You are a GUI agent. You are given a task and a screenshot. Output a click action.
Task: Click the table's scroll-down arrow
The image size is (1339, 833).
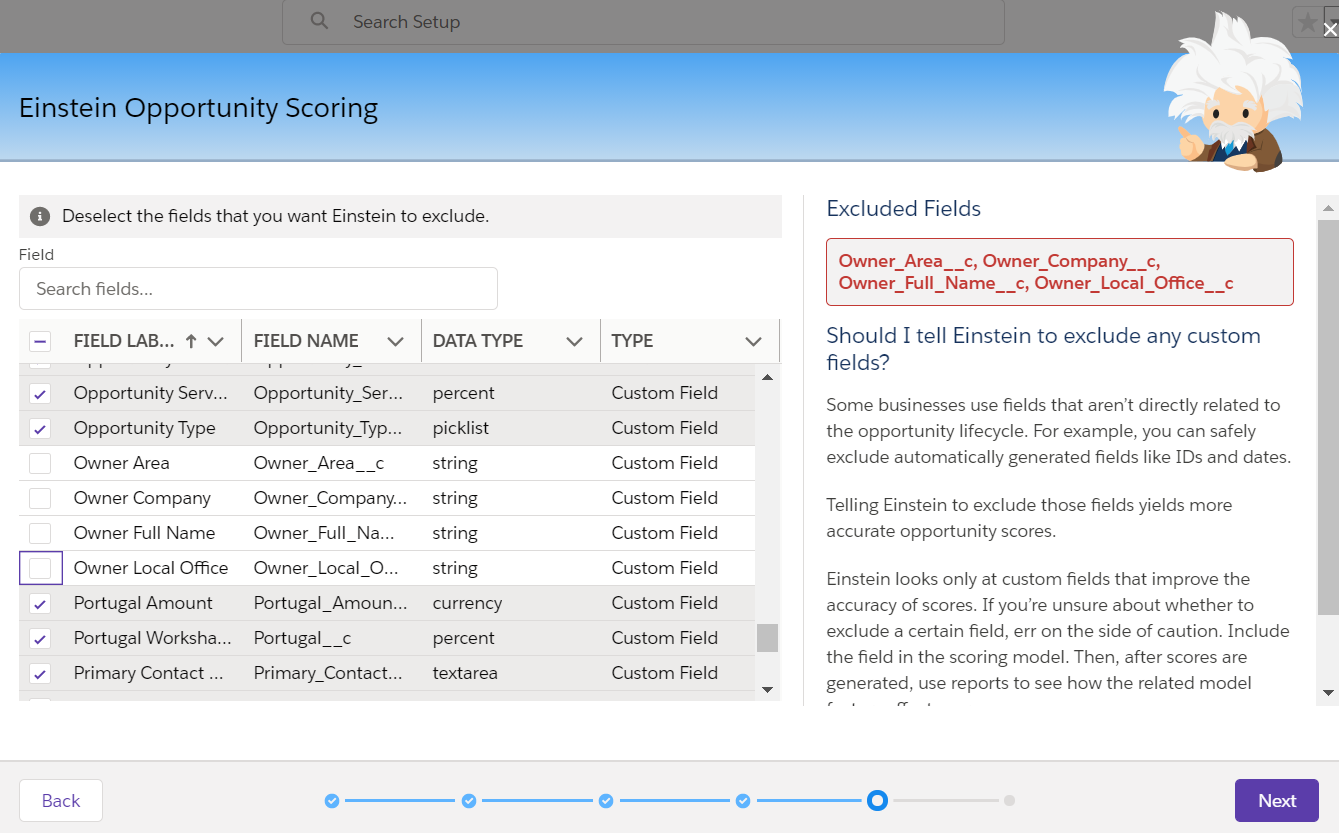767,689
